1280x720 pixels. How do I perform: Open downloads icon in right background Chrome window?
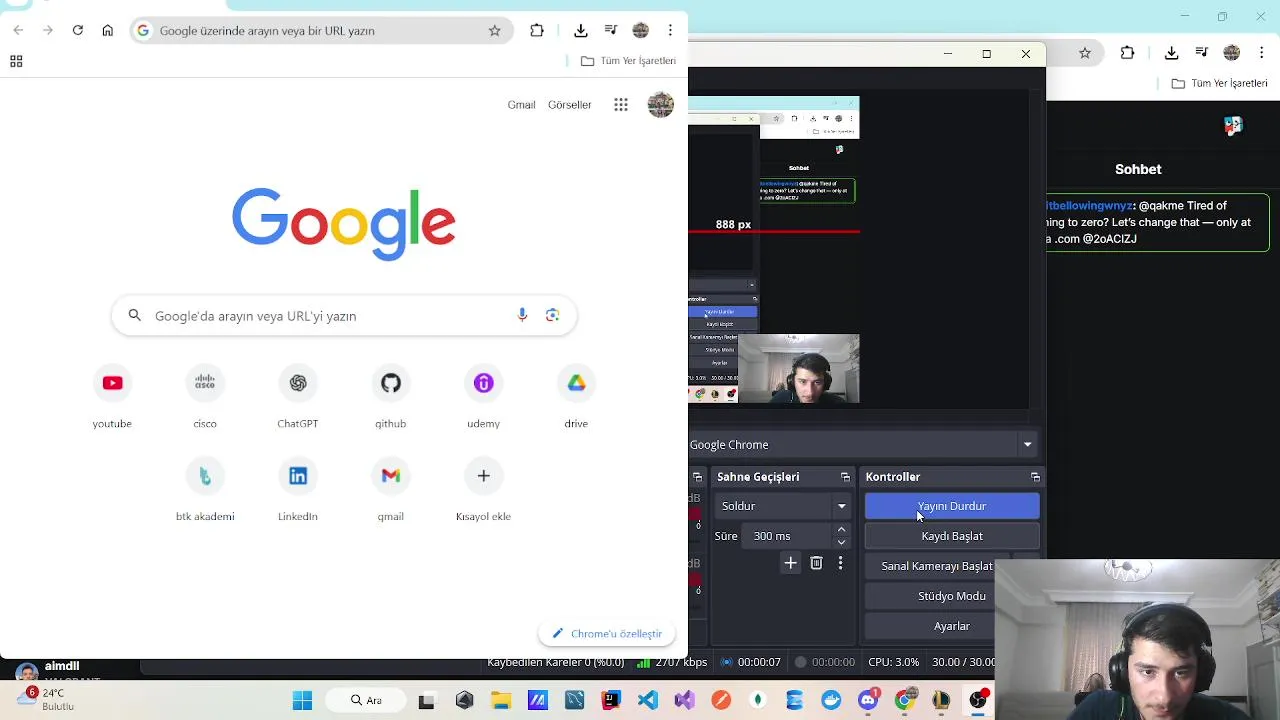1172,52
